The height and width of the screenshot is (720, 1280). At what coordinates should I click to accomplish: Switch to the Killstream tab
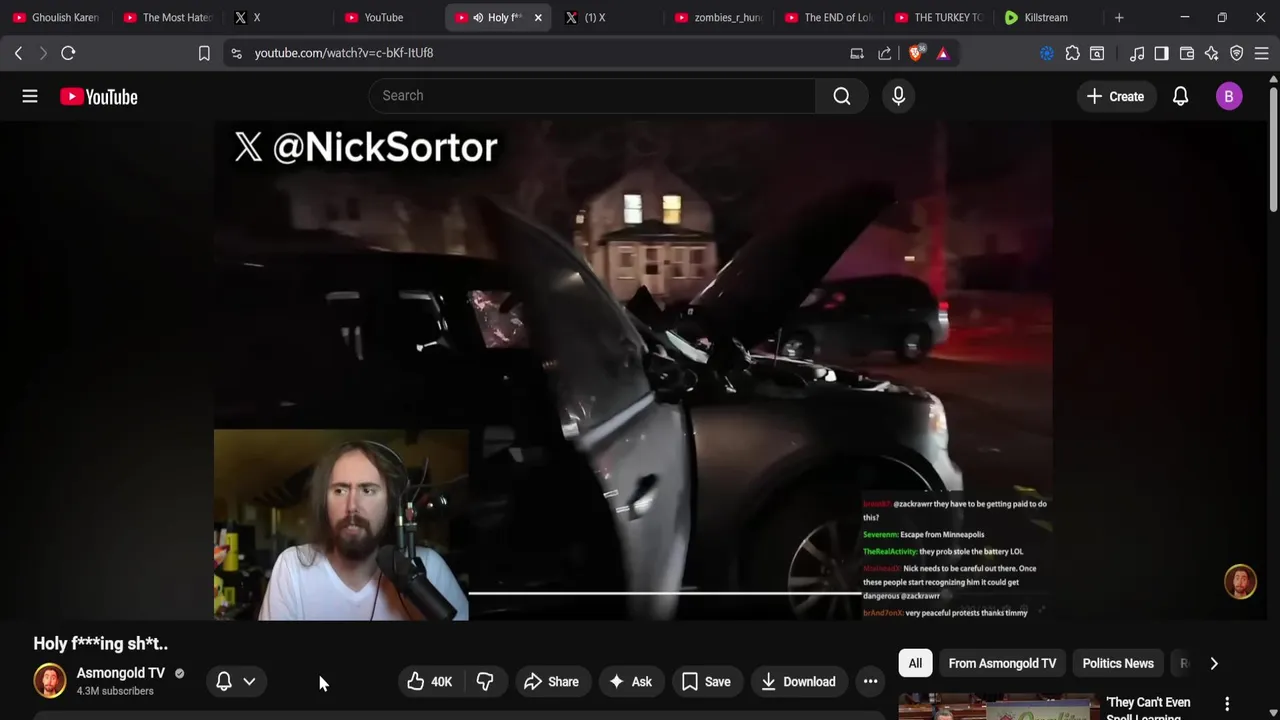tap(1046, 17)
